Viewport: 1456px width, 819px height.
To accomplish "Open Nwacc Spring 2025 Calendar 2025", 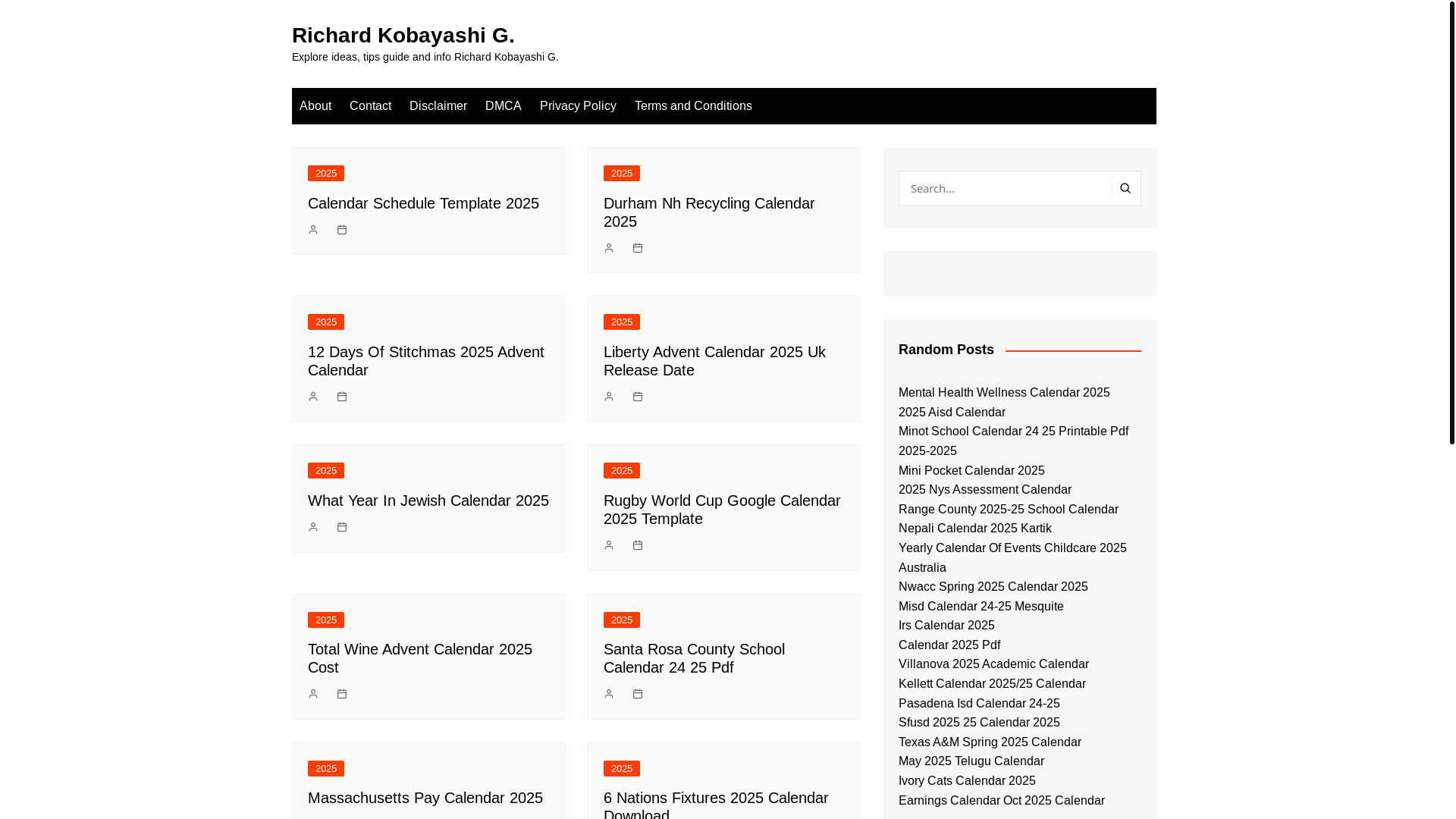I will coord(993,587).
